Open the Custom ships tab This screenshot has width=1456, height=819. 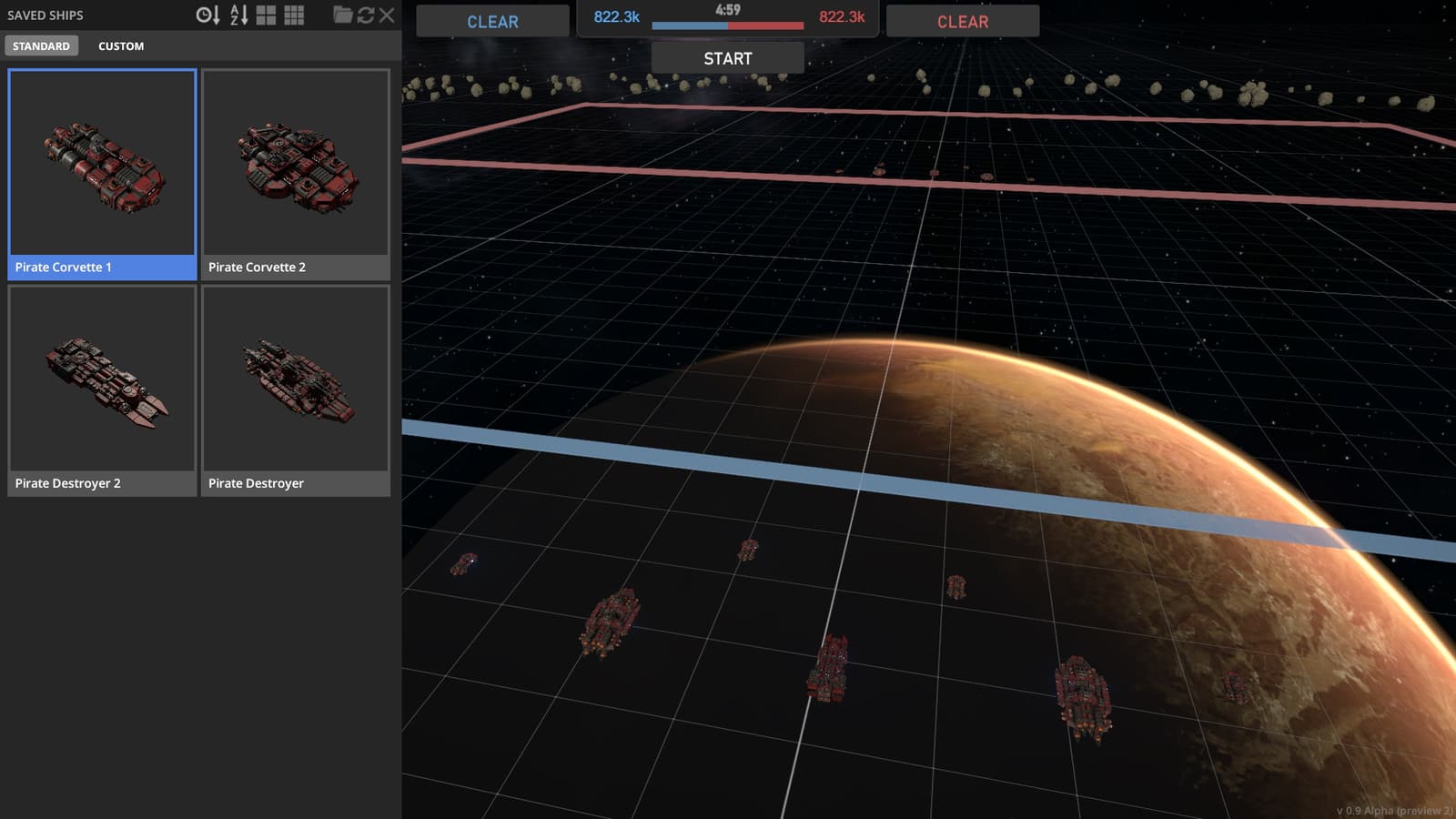pyautogui.click(x=121, y=45)
